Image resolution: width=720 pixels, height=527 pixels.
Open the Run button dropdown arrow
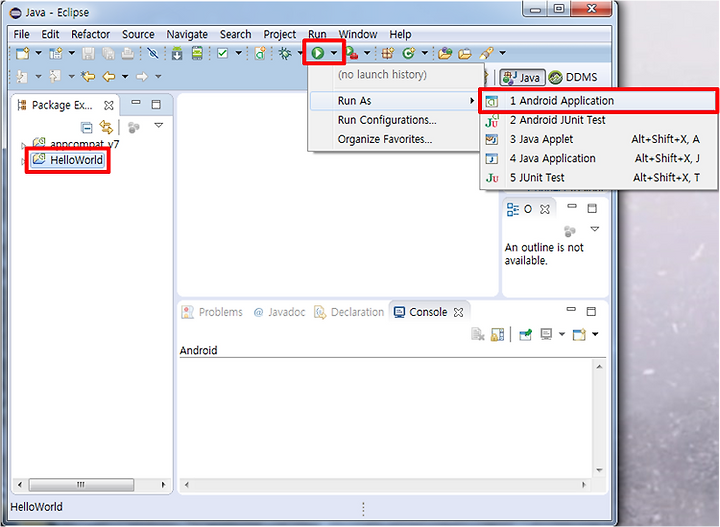[x=334, y=53]
